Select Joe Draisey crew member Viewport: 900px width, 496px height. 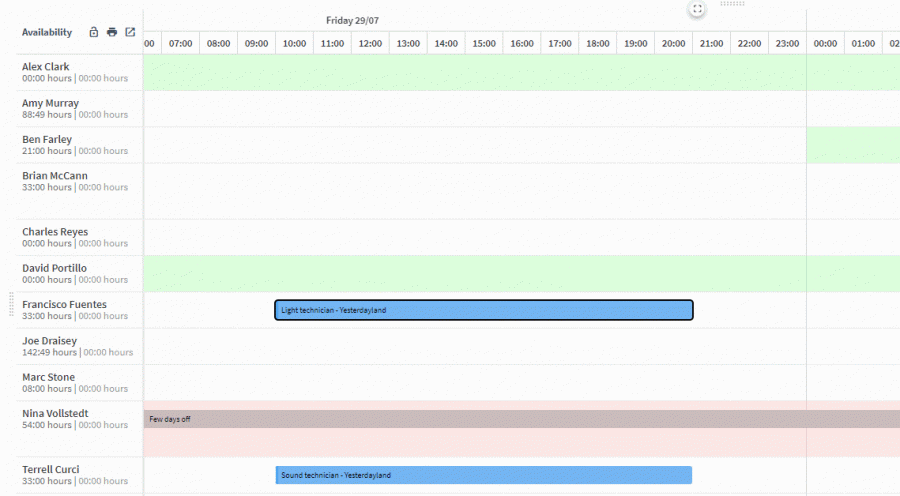(x=49, y=340)
